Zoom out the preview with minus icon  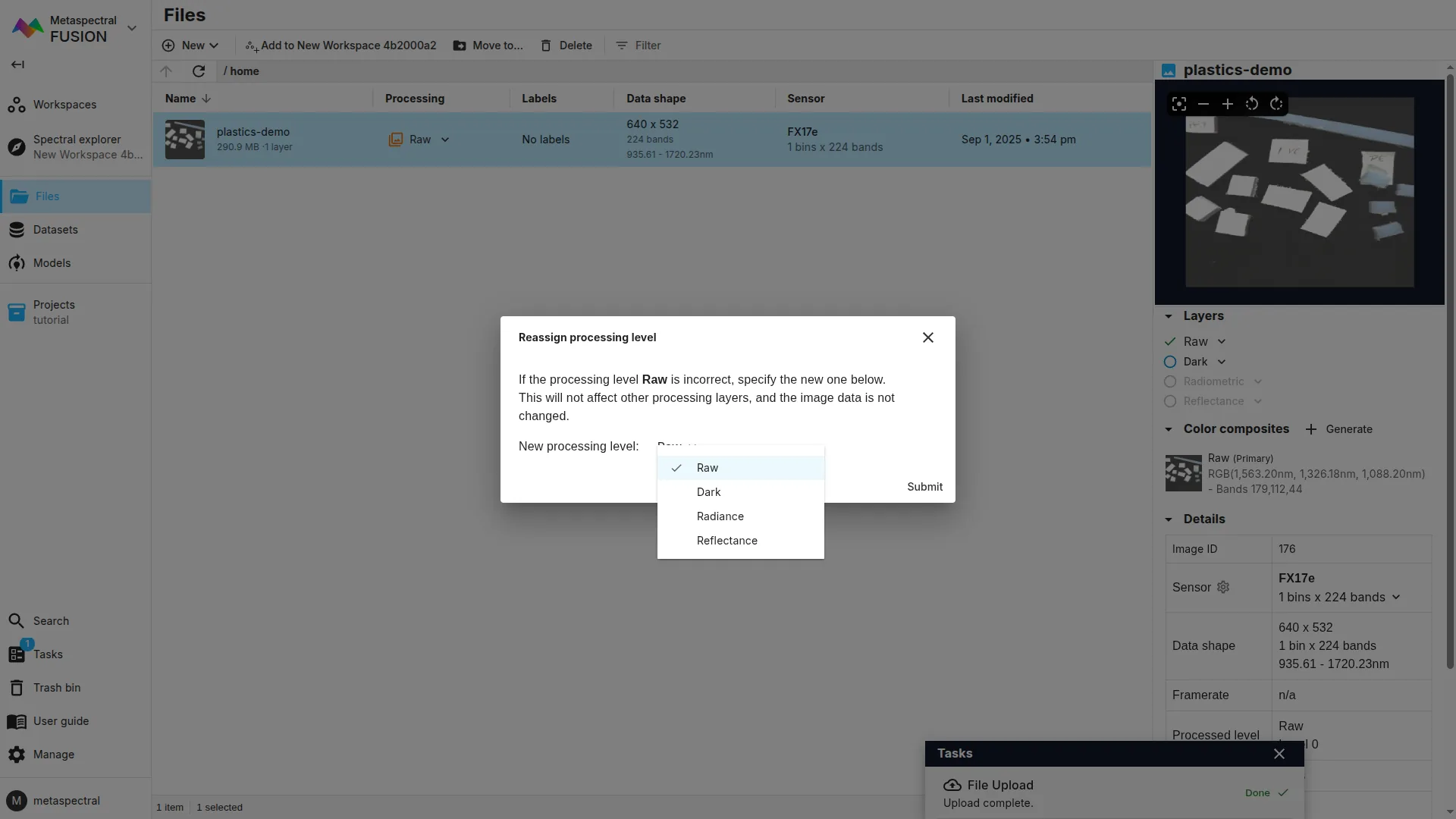[1203, 104]
